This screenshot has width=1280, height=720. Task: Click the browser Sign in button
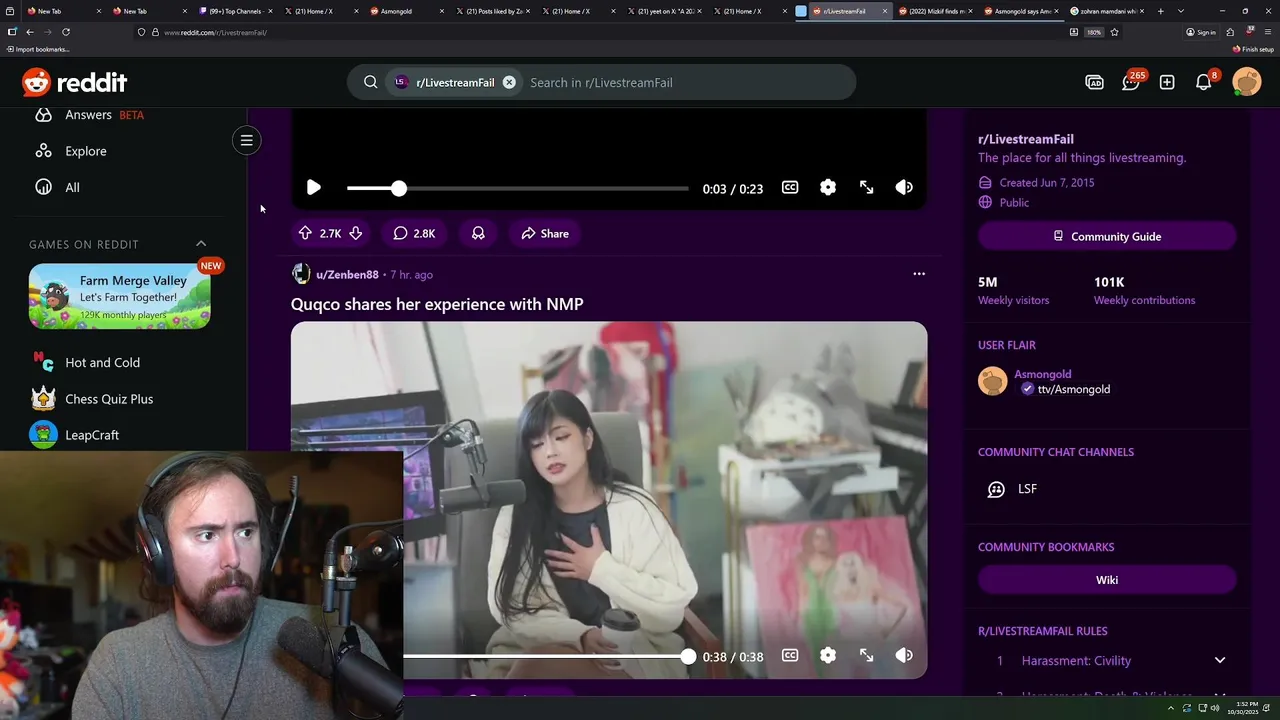tap(1201, 32)
